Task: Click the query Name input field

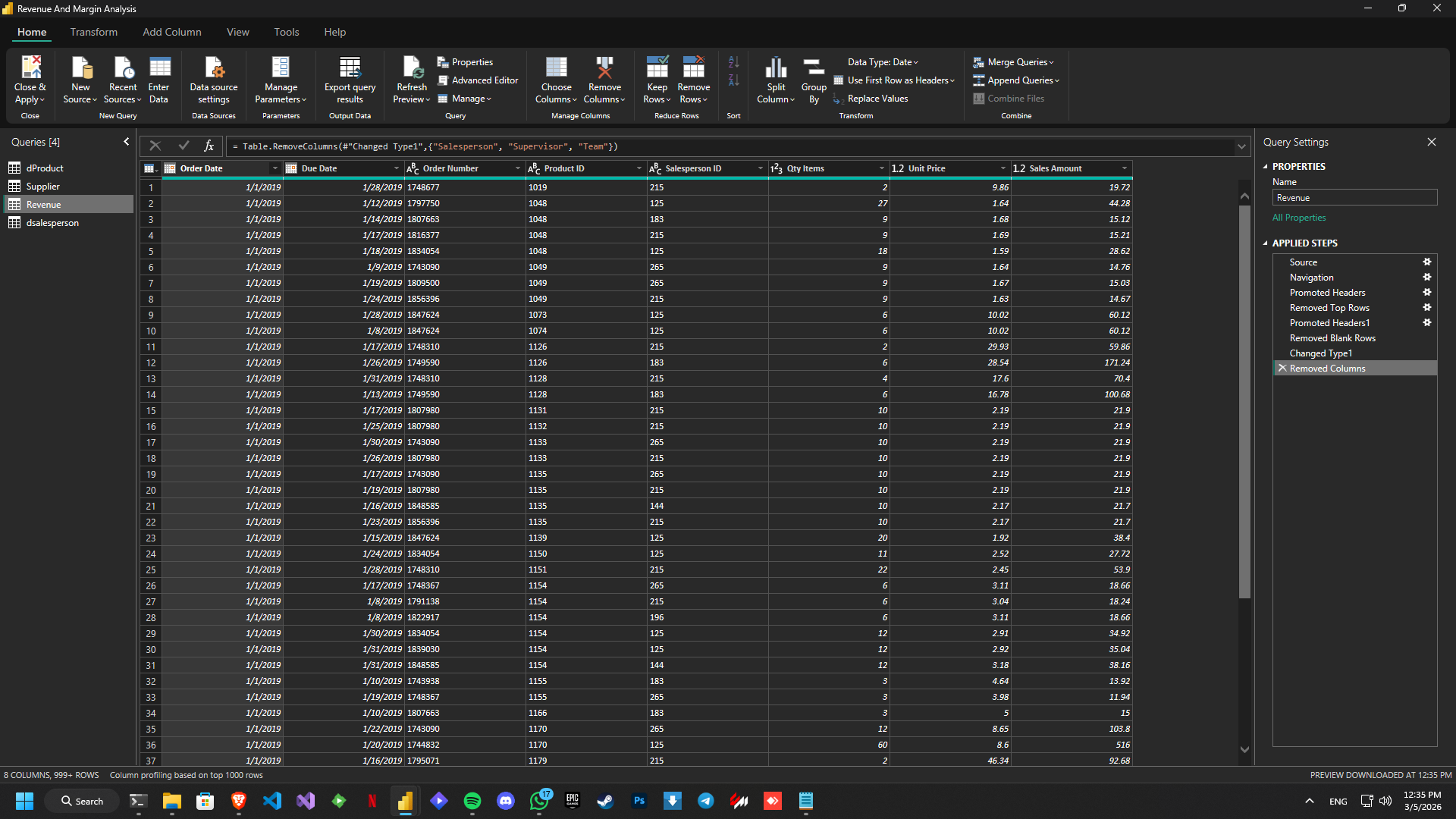Action: [x=1354, y=198]
